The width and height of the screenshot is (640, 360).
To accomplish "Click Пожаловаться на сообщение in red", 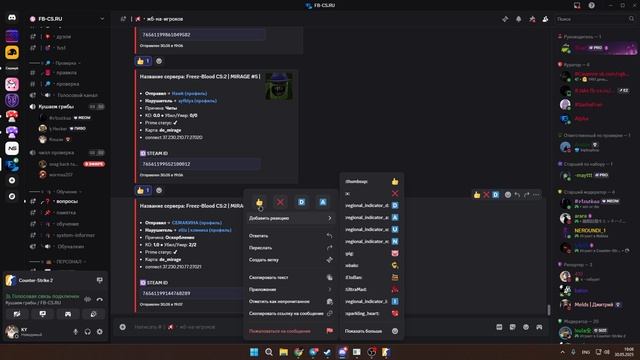I will tap(290, 331).
